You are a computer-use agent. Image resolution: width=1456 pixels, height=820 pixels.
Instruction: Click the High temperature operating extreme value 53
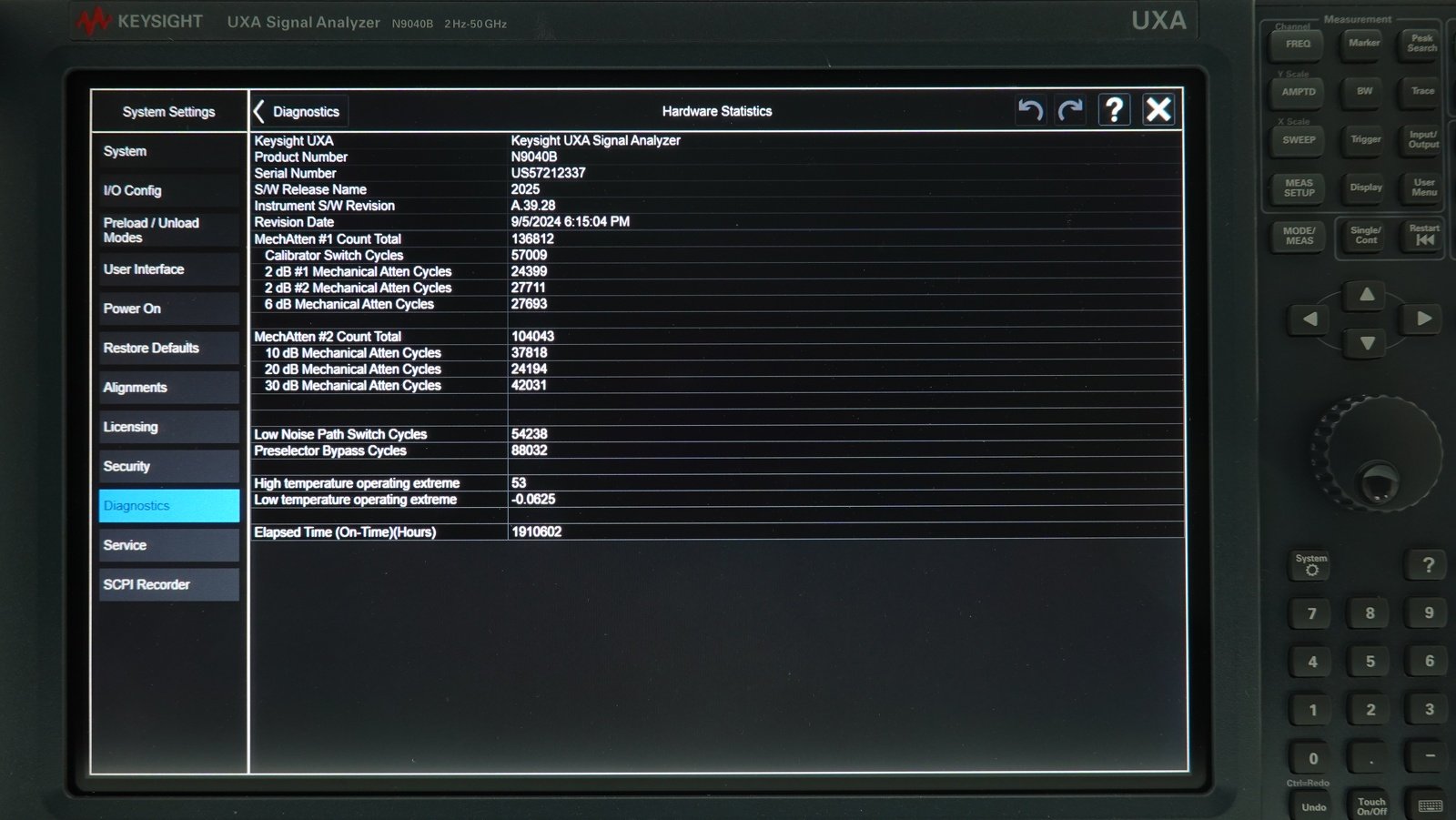pyautogui.click(x=519, y=483)
